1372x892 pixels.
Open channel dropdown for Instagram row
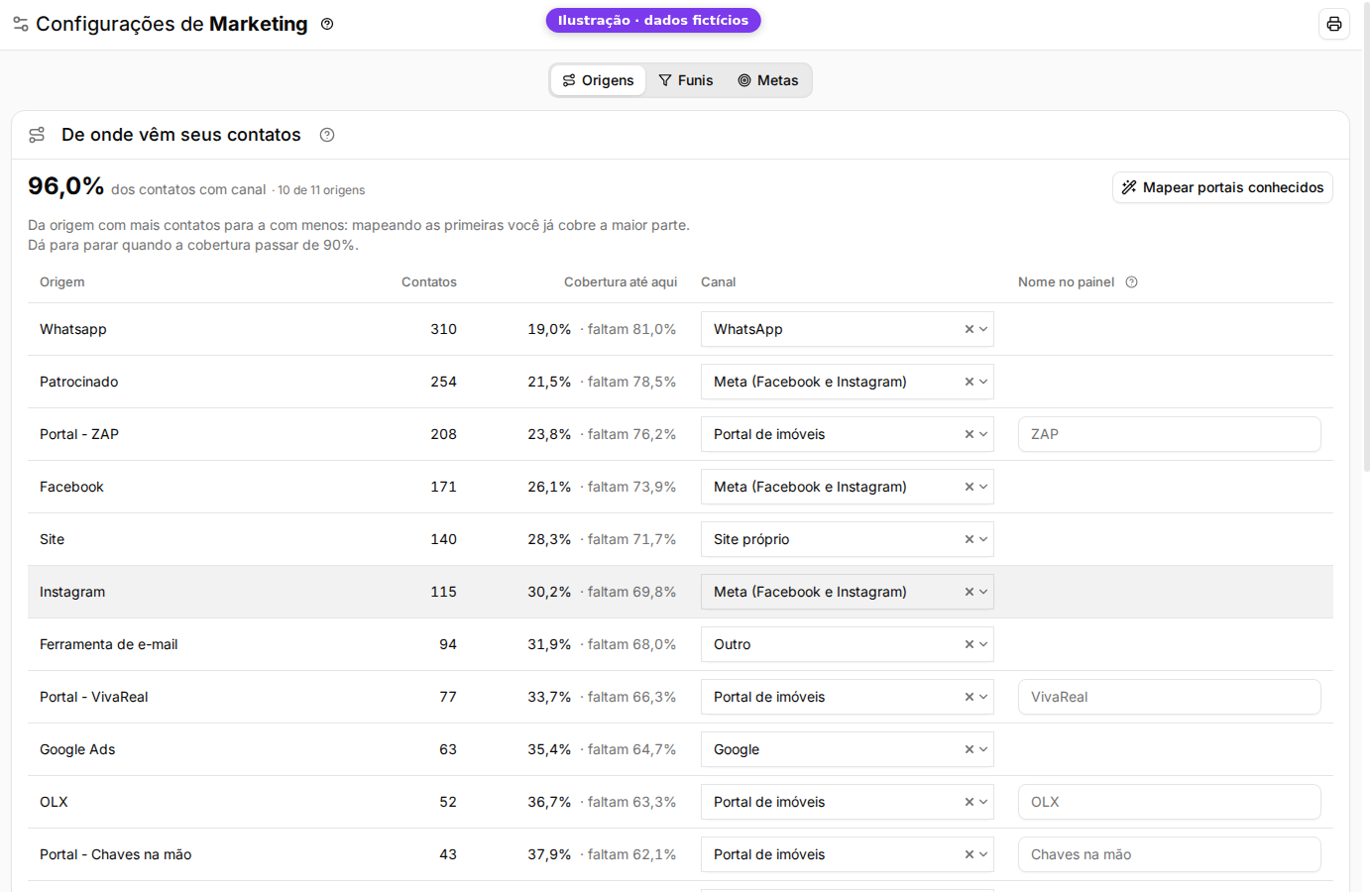983,592
